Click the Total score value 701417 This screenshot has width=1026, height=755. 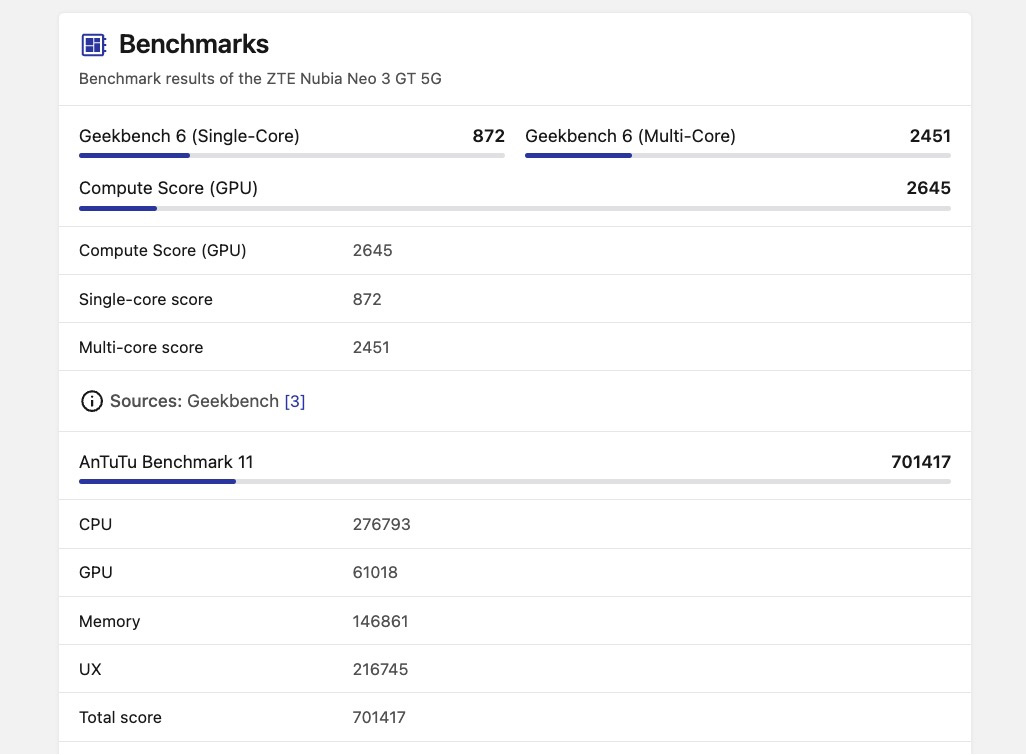[x=379, y=718]
